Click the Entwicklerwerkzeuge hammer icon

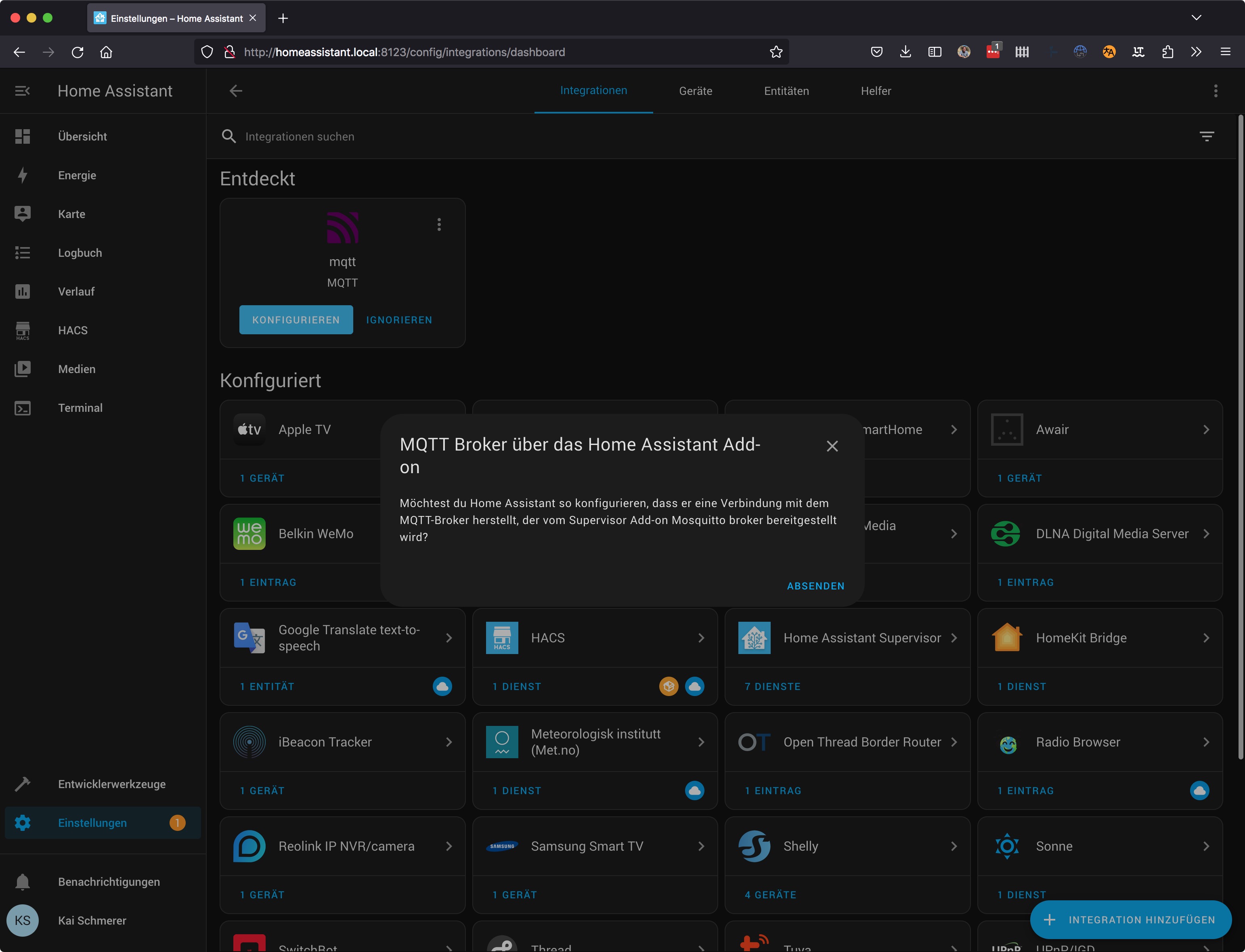click(x=23, y=784)
